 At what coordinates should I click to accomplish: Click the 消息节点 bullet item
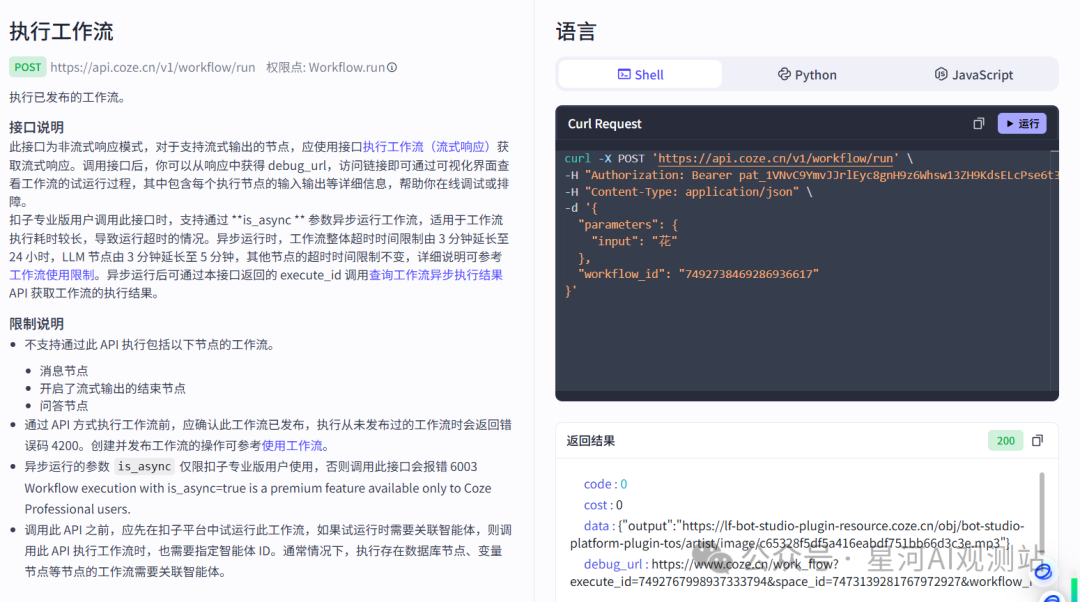click(63, 371)
